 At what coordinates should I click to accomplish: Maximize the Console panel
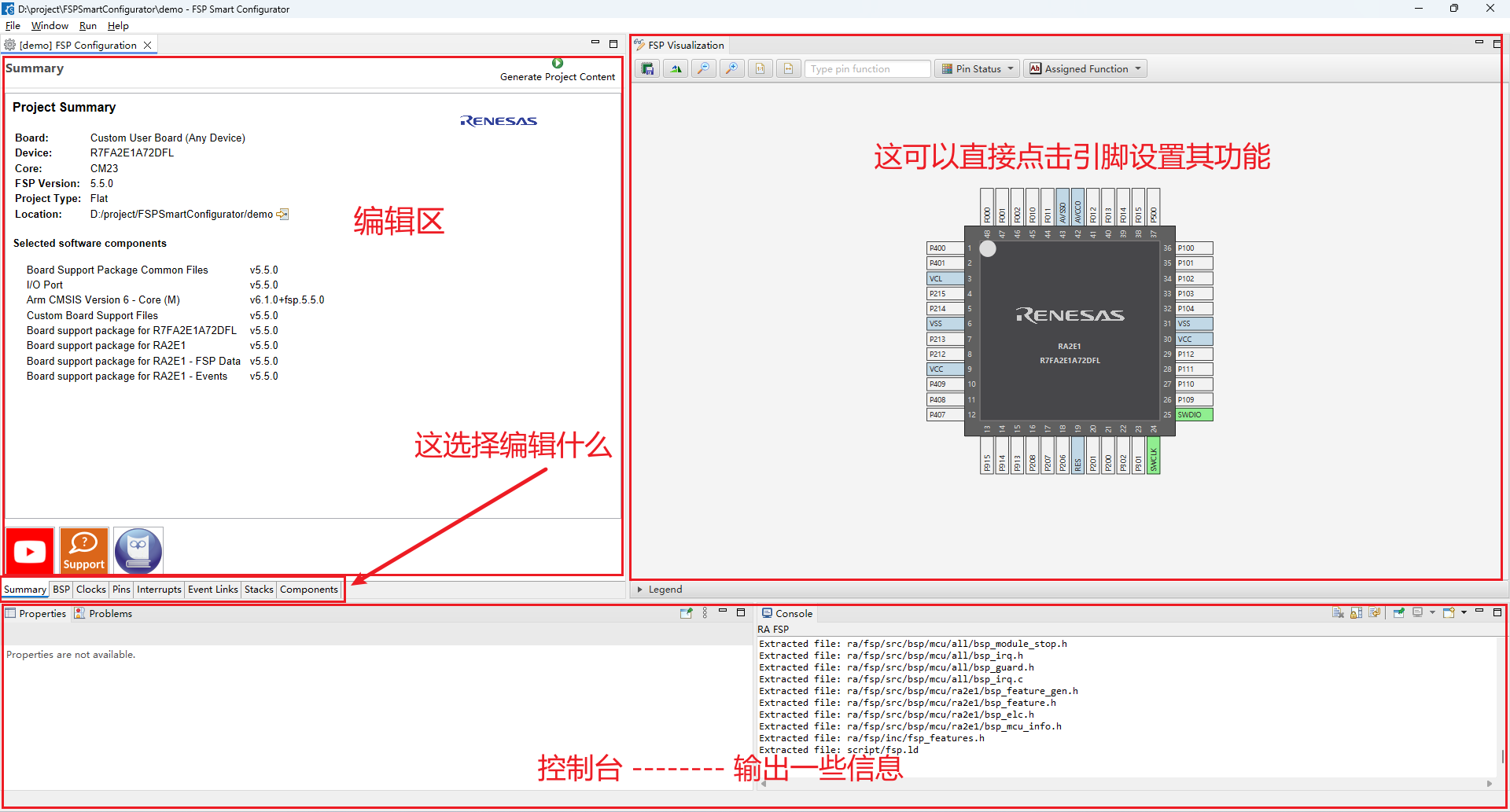tap(1497, 612)
